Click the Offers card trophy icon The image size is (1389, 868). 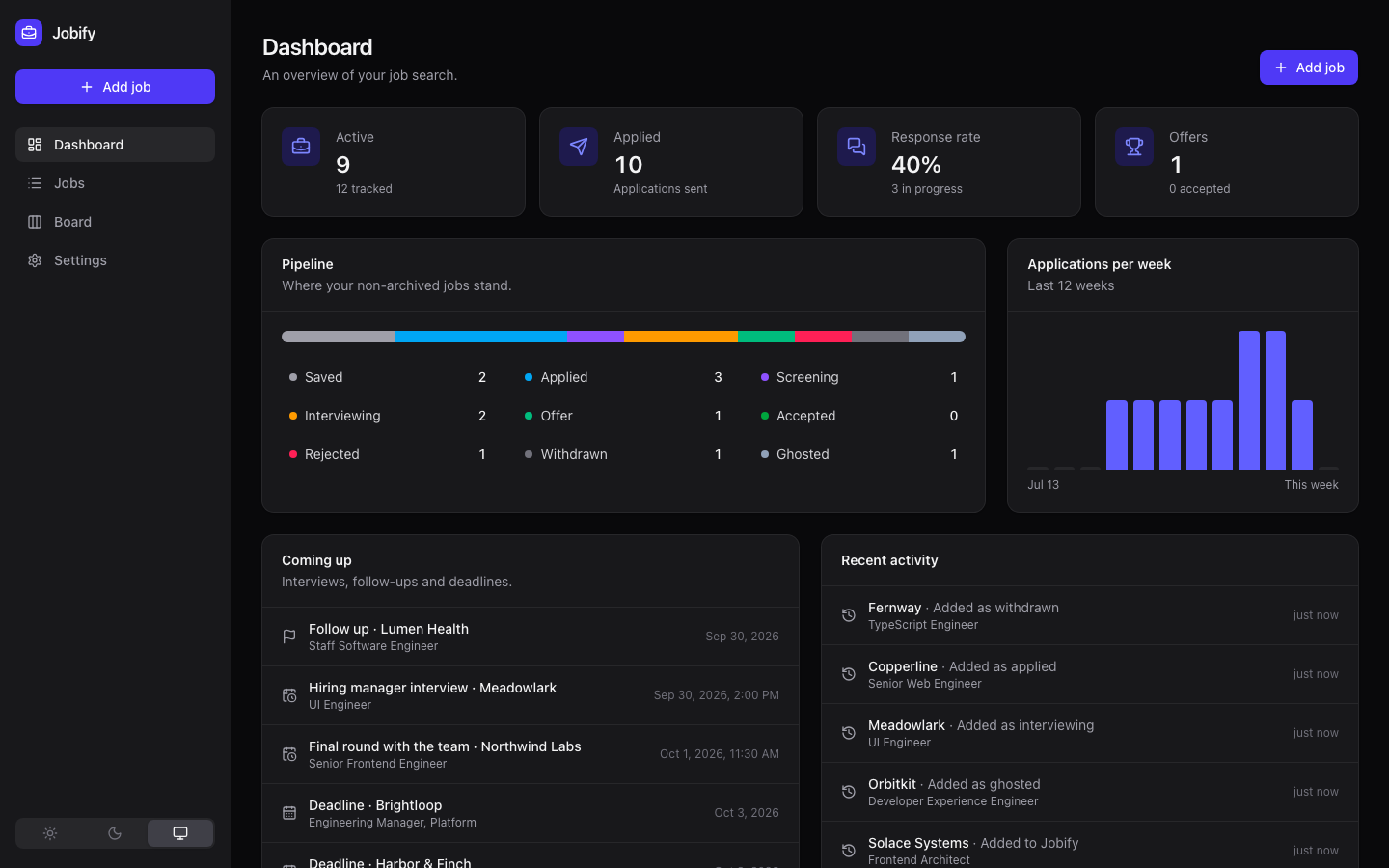click(1134, 147)
